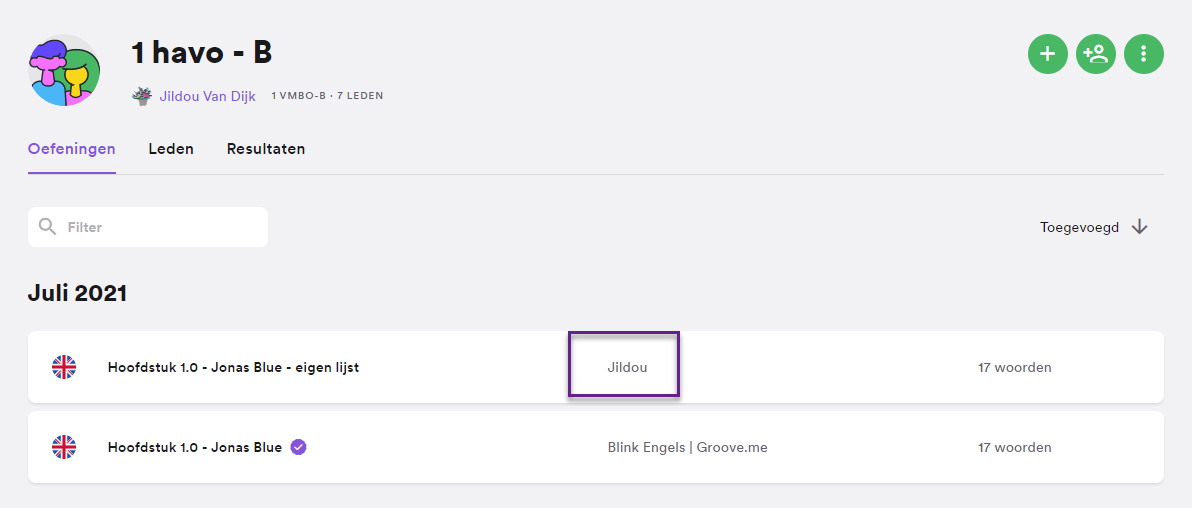Viewport: 1192px width, 508px height.
Task: Click Blink Engels | Groove.me publisher text
Action: pyautogui.click(x=687, y=447)
